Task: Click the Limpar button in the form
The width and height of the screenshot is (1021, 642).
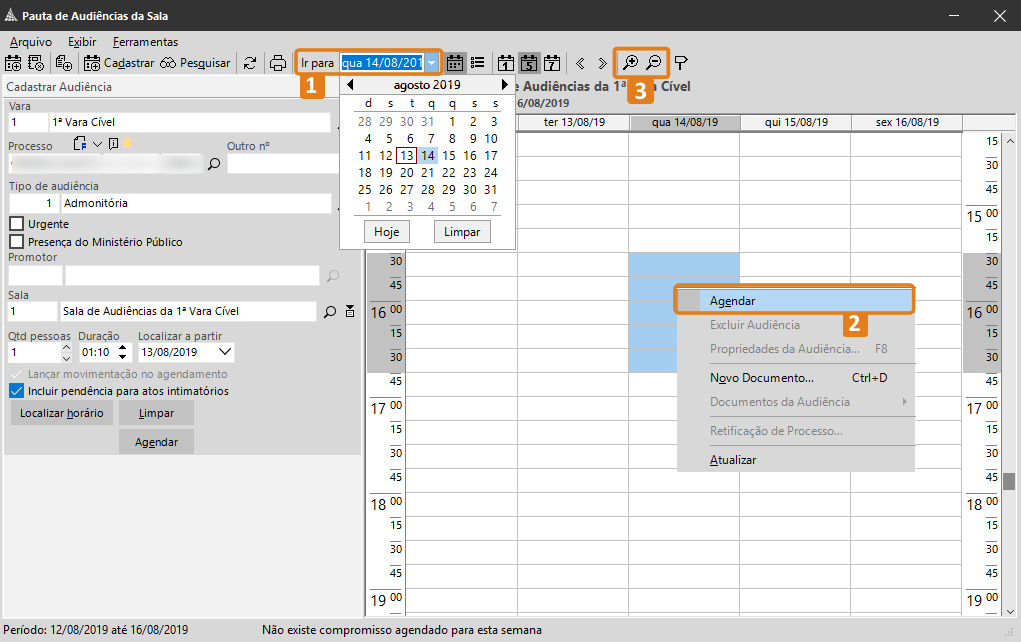Action: (156, 413)
